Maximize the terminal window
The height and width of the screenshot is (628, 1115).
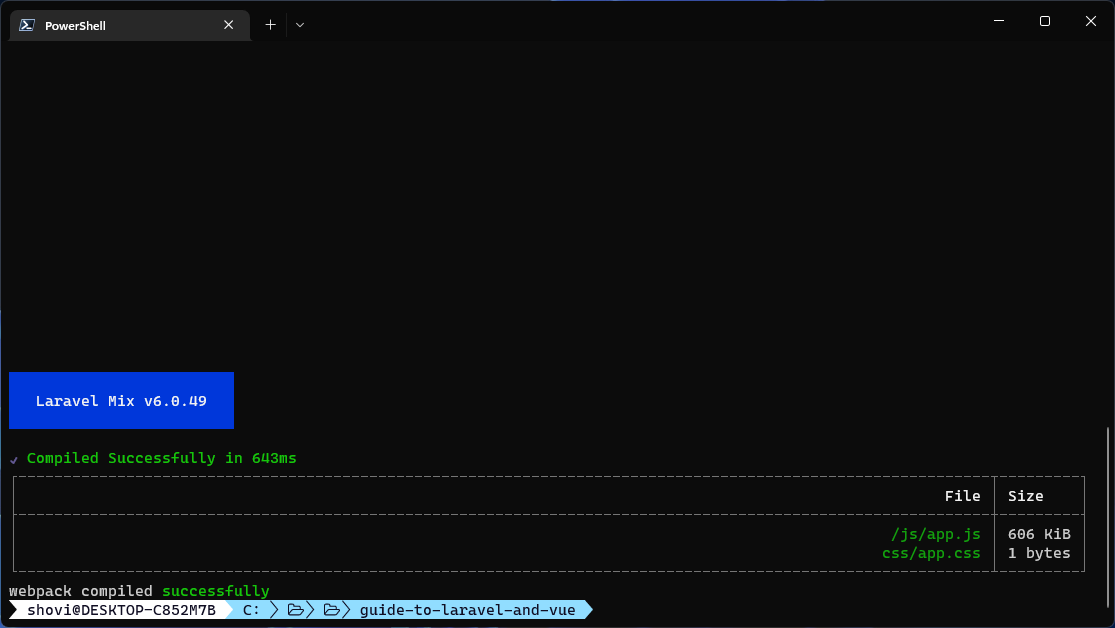pyautogui.click(x=1045, y=21)
